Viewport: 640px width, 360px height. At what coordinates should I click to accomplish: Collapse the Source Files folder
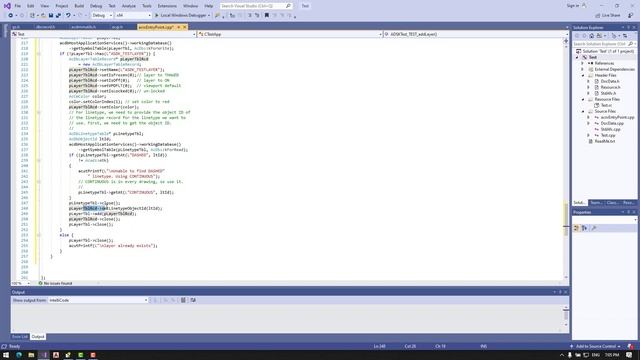pos(582,111)
